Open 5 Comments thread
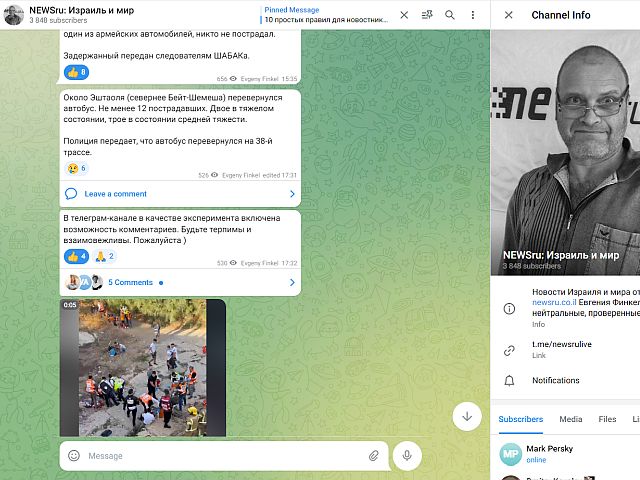Screen dimensions: 640x480 [131, 282]
